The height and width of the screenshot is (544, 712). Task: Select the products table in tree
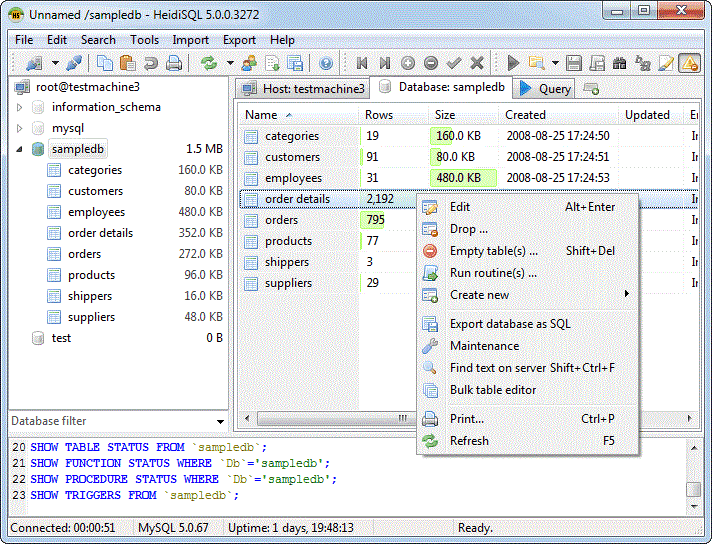point(91,275)
